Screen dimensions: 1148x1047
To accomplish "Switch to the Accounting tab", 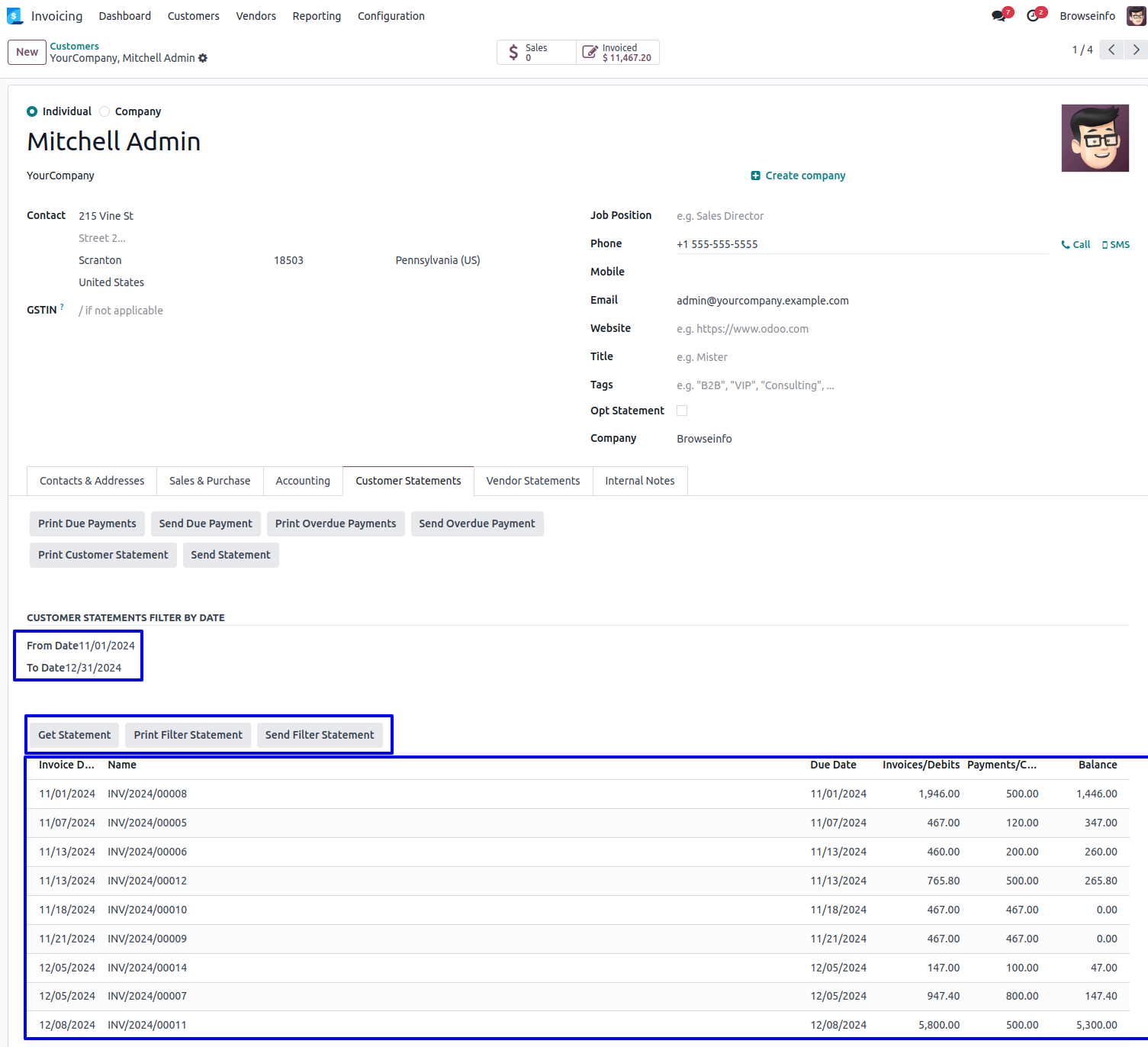I will [x=303, y=481].
